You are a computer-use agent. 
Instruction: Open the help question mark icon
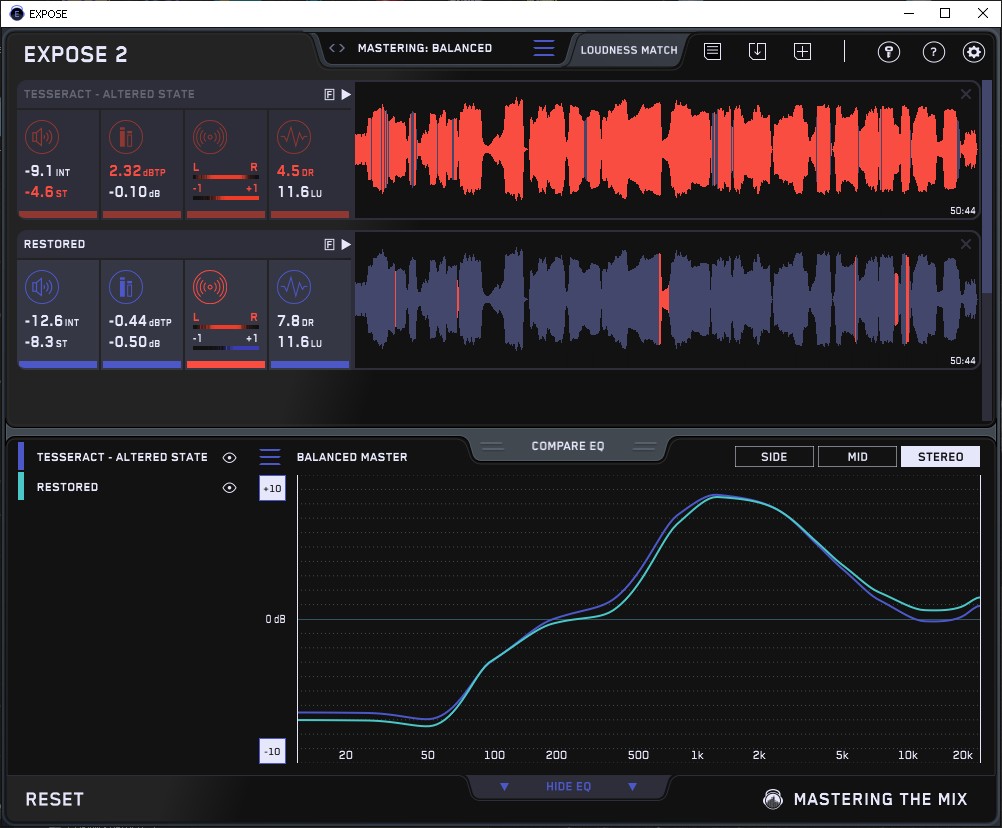click(x=933, y=52)
